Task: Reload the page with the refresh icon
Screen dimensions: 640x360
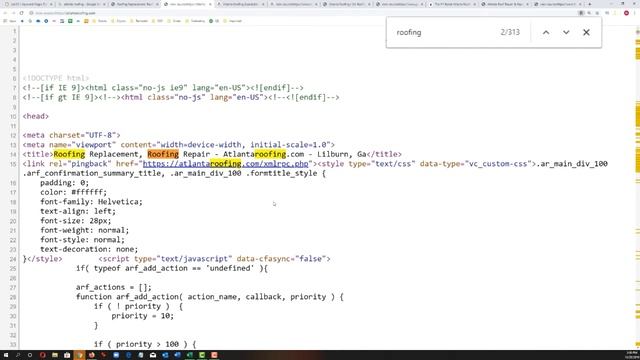Action: [x=21, y=13]
